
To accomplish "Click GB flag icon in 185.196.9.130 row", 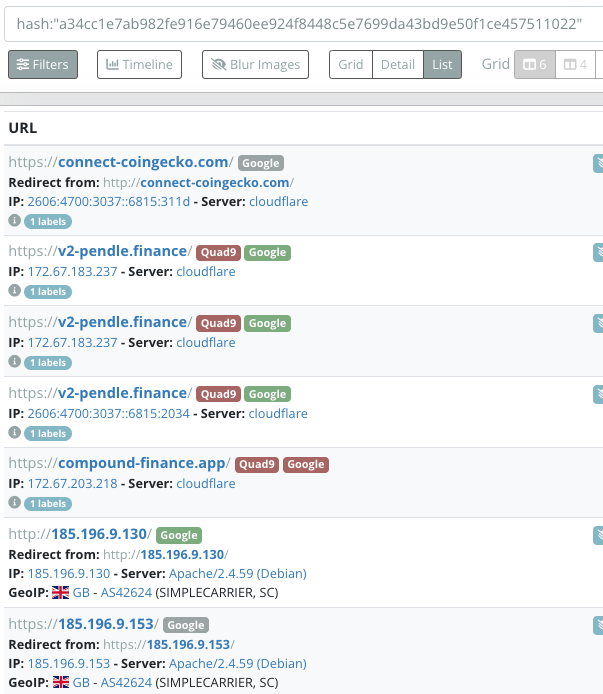I will [x=60, y=593].
